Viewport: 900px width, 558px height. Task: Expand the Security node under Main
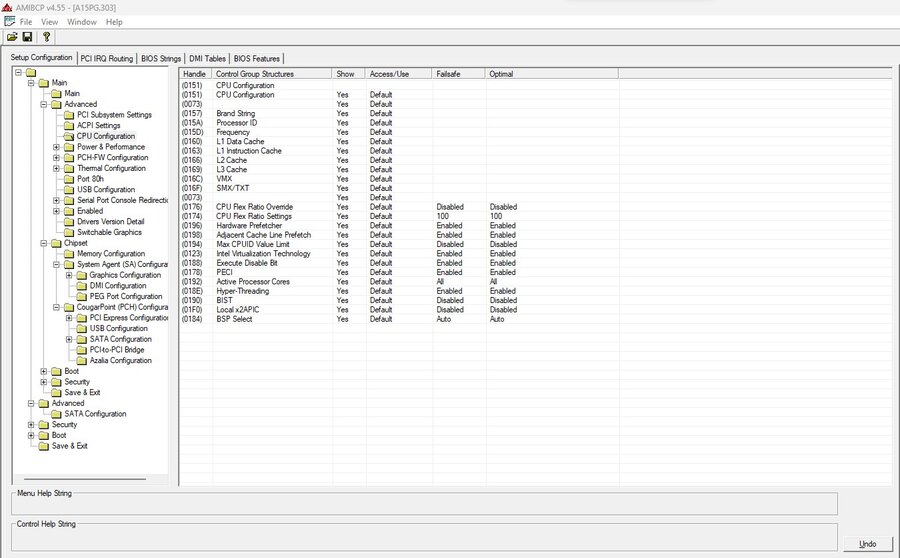[44, 382]
